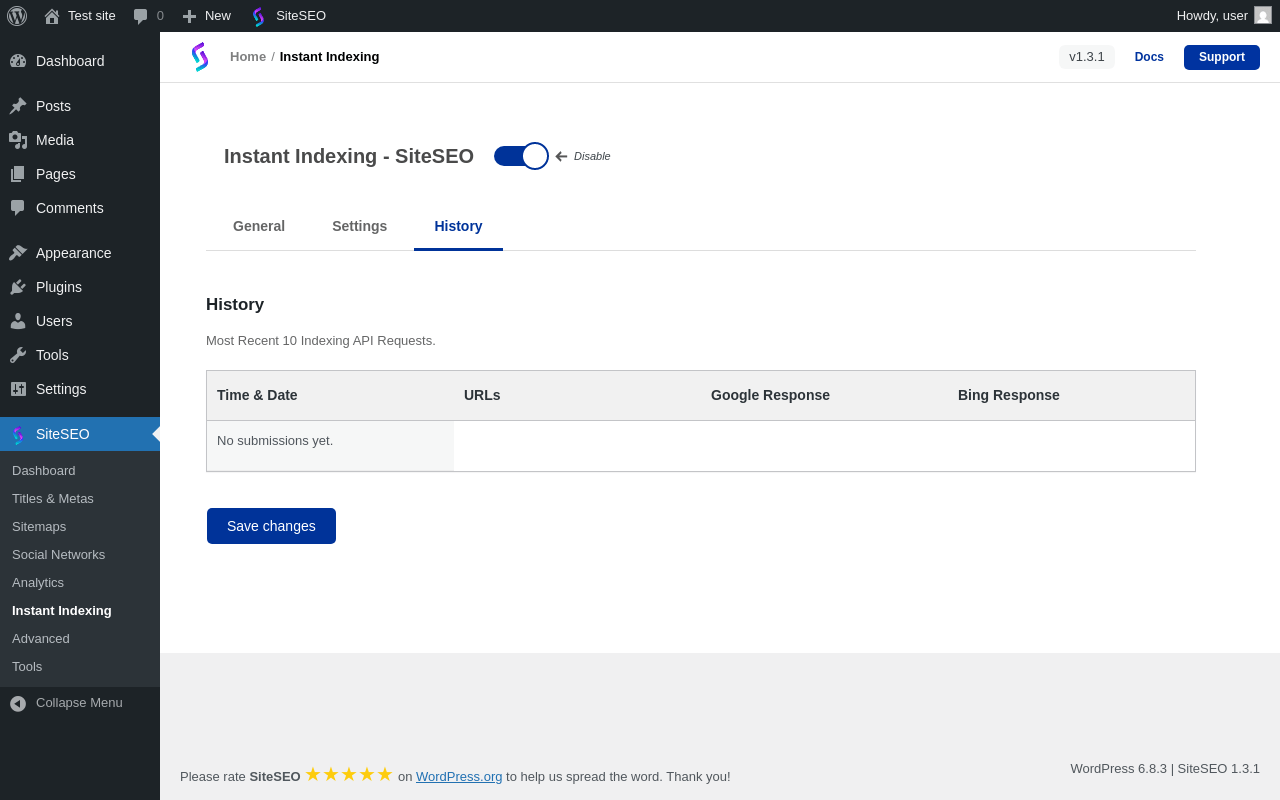Click the Save changes button
Screen dimensions: 1280x800
271,526
